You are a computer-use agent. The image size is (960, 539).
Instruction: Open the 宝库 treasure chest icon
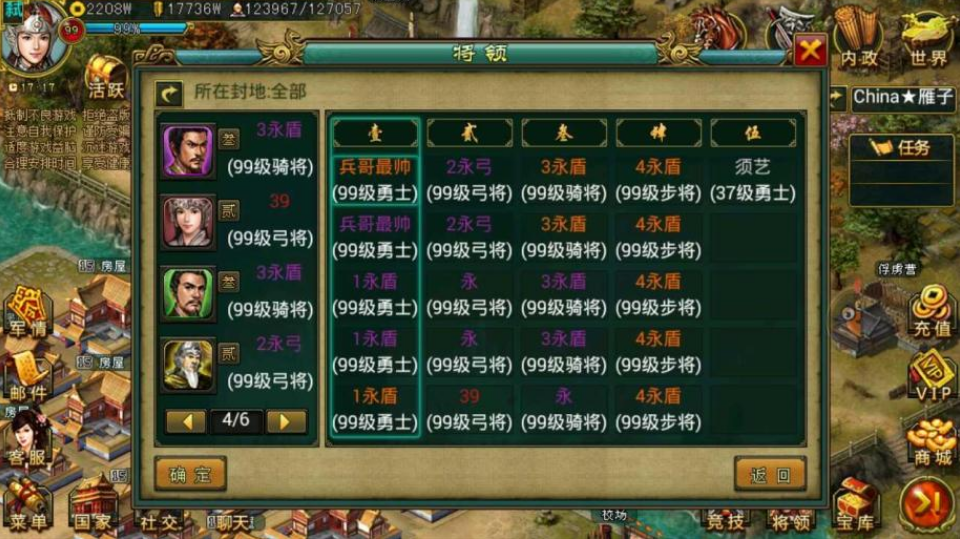coord(855,505)
